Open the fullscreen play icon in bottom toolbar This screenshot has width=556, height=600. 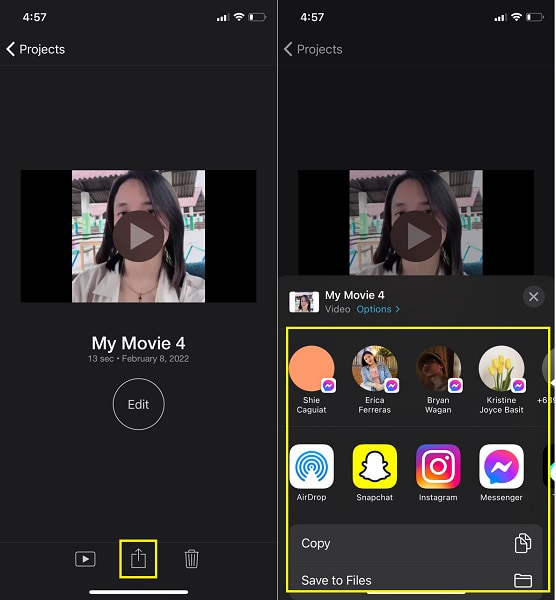coord(85,559)
